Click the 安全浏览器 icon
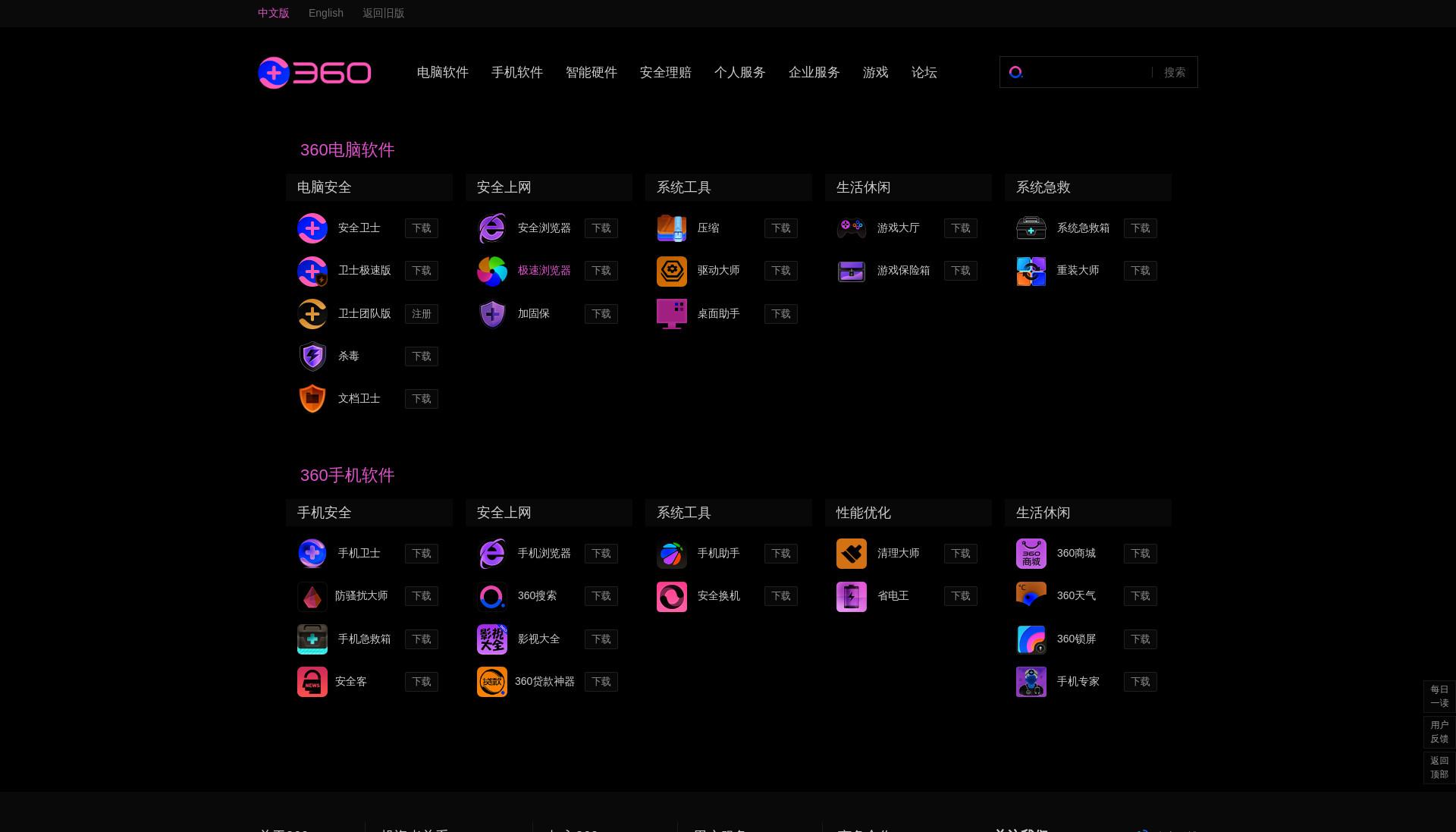 (492, 228)
